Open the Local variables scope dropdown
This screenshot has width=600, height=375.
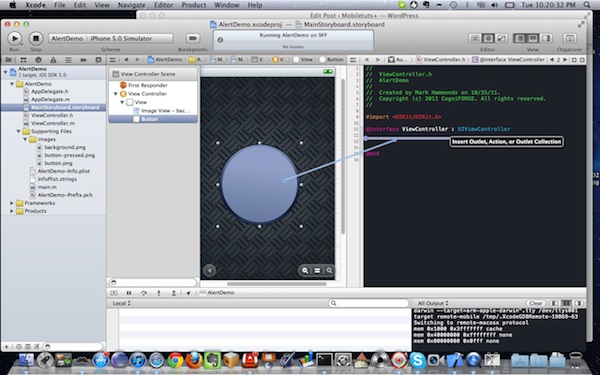121,303
